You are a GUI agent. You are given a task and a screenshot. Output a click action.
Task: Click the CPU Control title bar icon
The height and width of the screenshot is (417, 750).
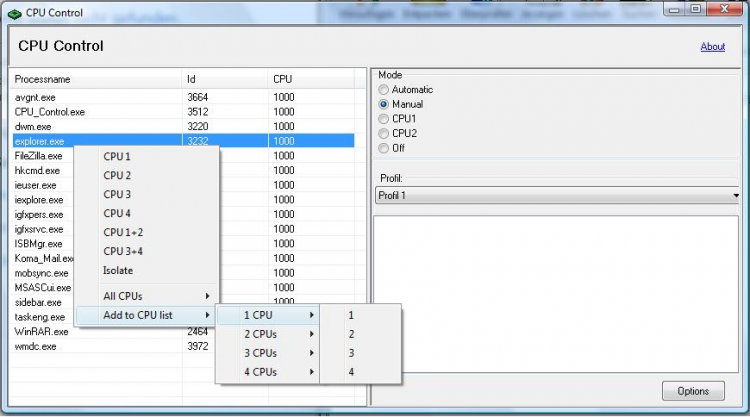(x=14, y=13)
